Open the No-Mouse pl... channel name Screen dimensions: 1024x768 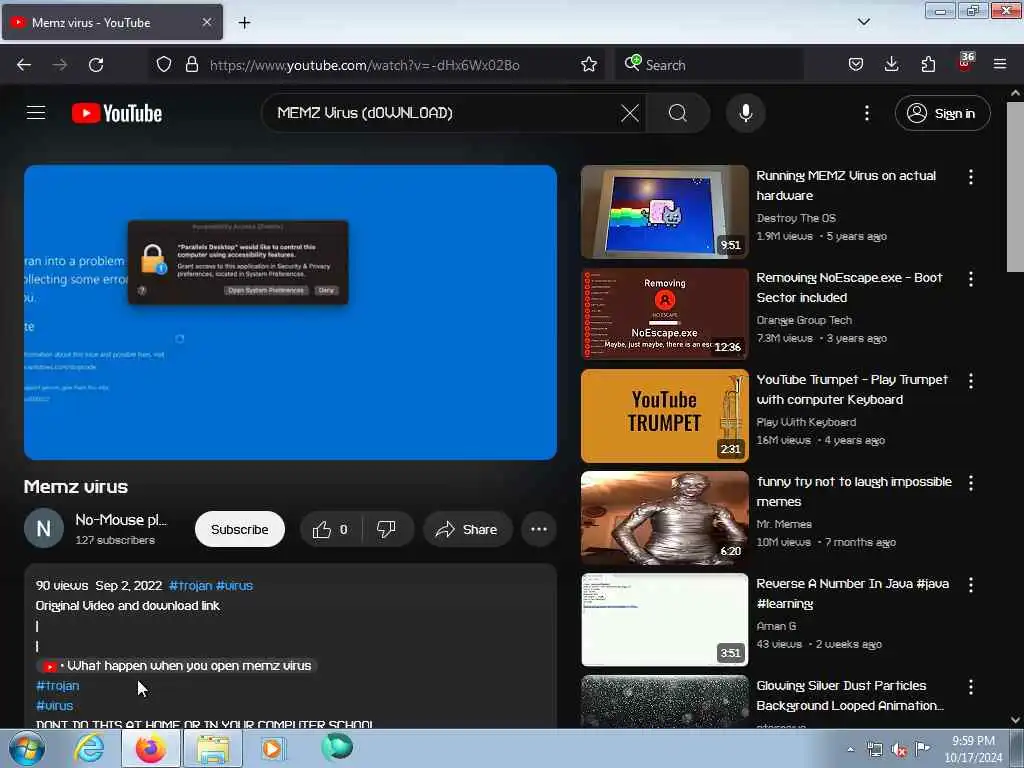click(121, 520)
